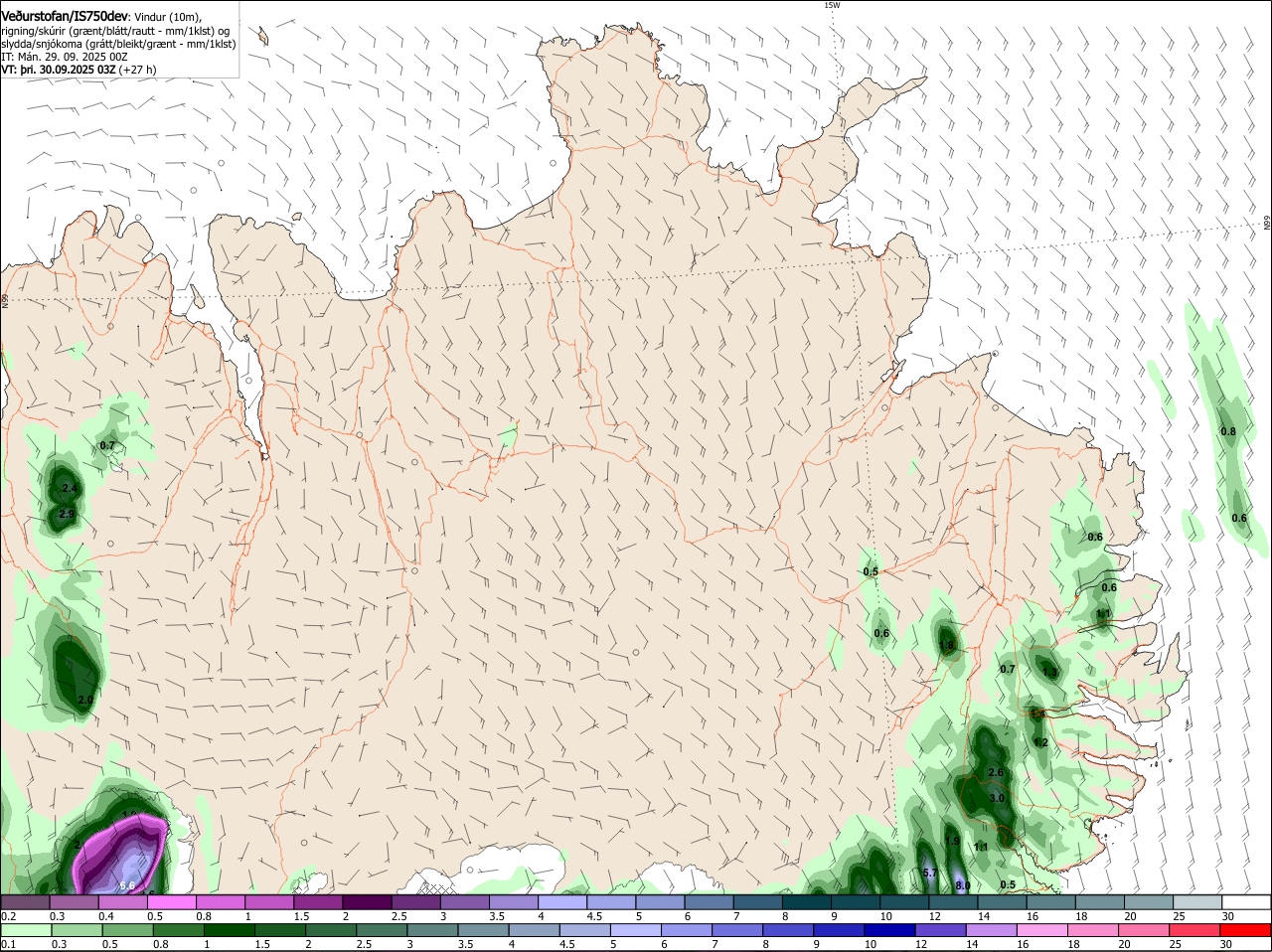Pick the bright pink 0.5–0.8 snow swatch
1272x952 pixels.
point(171,902)
